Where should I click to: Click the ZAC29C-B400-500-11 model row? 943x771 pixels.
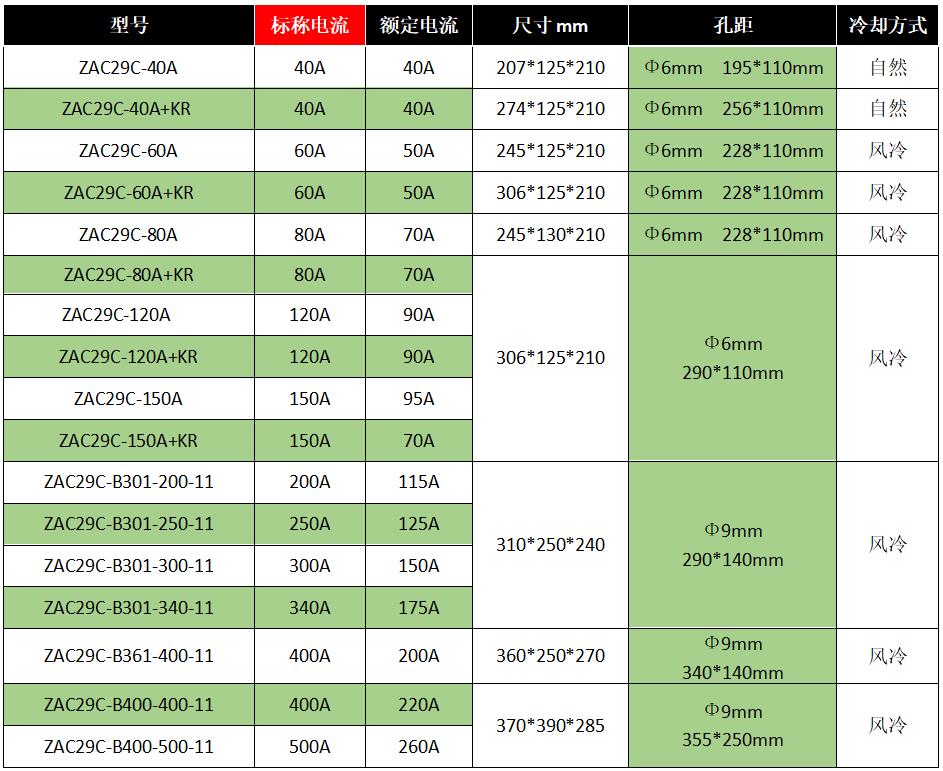tap(128, 746)
